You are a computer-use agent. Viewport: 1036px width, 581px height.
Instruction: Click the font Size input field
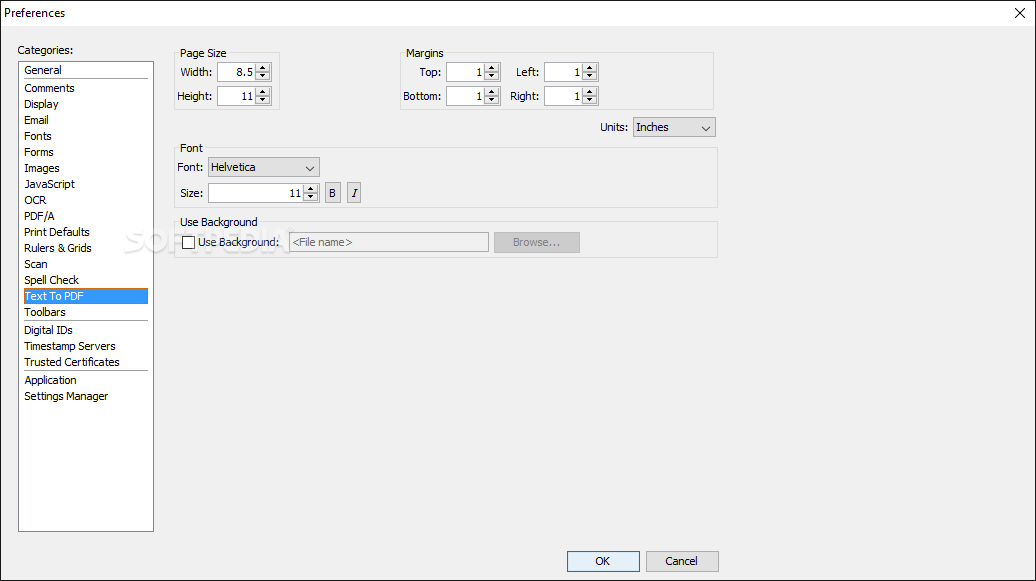pos(256,193)
